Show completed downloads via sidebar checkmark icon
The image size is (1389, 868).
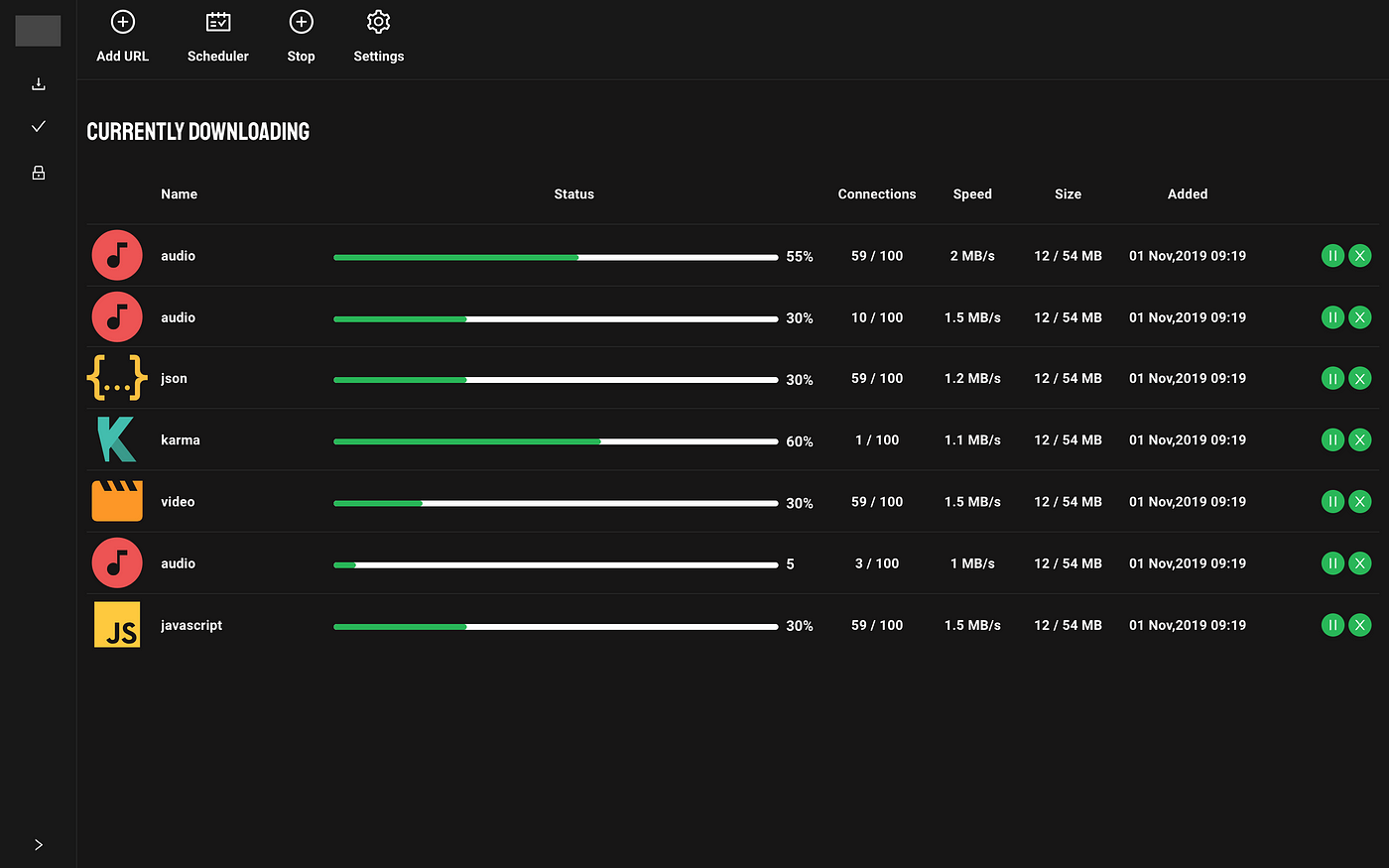point(39,126)
